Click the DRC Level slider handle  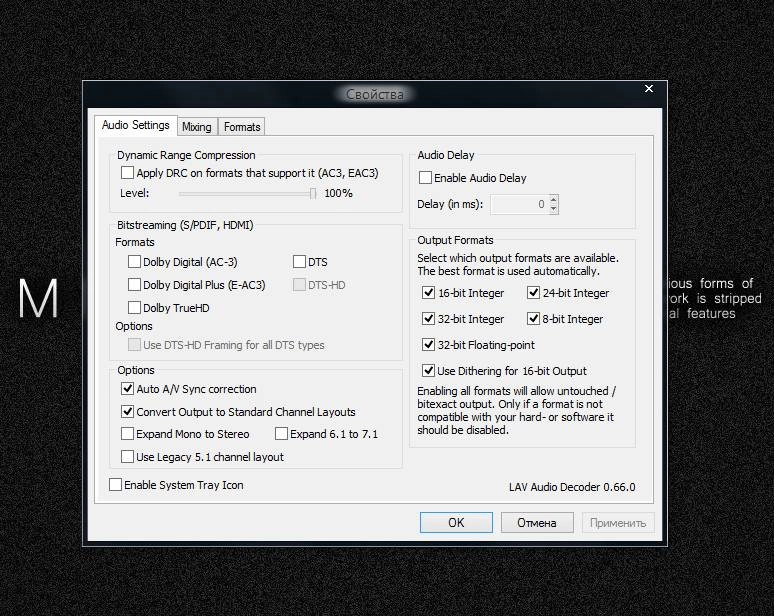click(312, 193)
